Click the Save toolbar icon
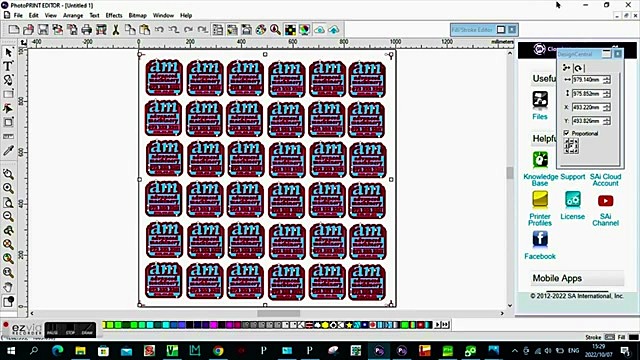Image resolution: width=640 pixels, height=360 pixels. click(43, 30)
